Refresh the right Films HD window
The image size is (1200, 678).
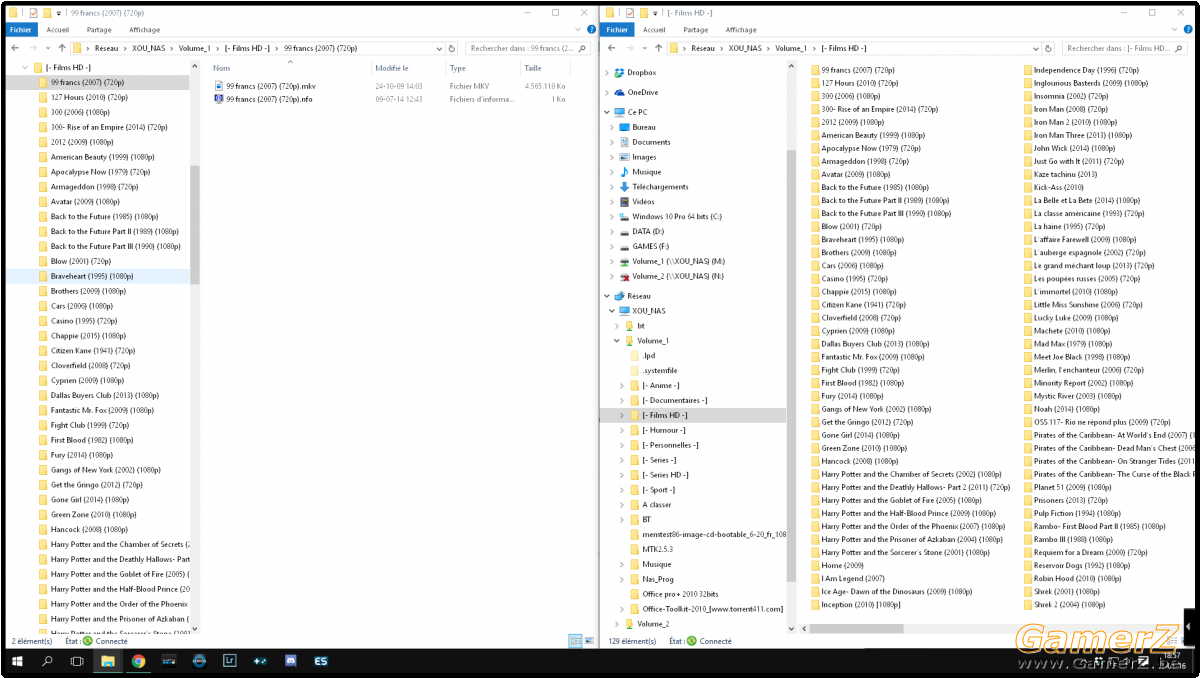click(1049, 48)
